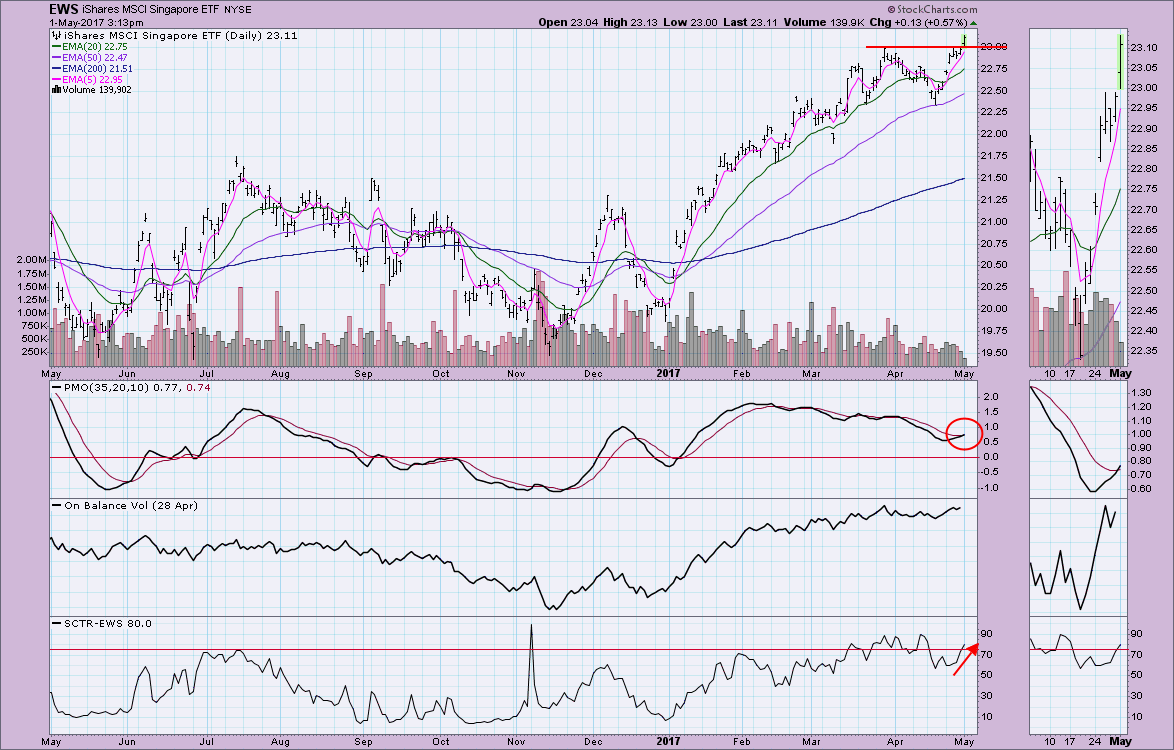The height and width of the screenshot is (750, 1174).
Task: Click the red horizontal resistance line
Action: (x=920, y=47)
